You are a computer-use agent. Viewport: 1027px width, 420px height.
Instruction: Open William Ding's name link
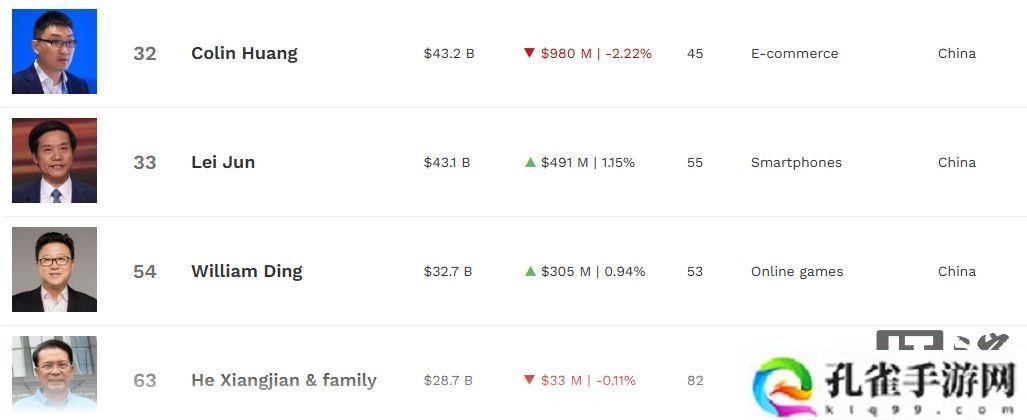(246, 272)
